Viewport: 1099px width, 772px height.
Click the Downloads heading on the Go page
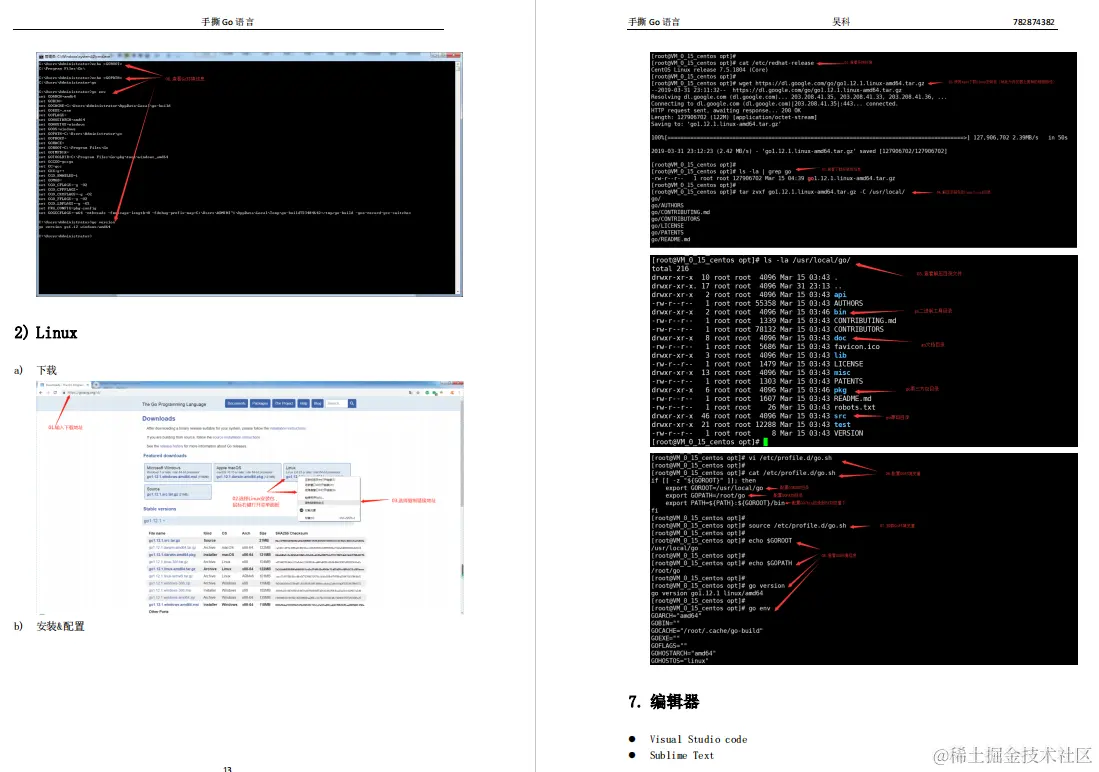point(159,419)
